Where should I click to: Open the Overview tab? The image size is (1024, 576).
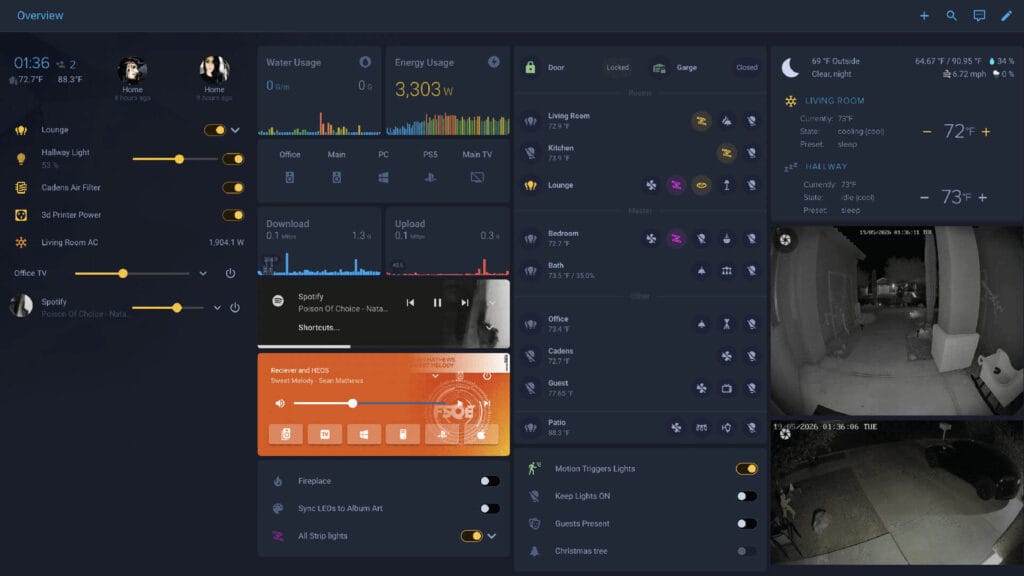[x=40, y=16]
